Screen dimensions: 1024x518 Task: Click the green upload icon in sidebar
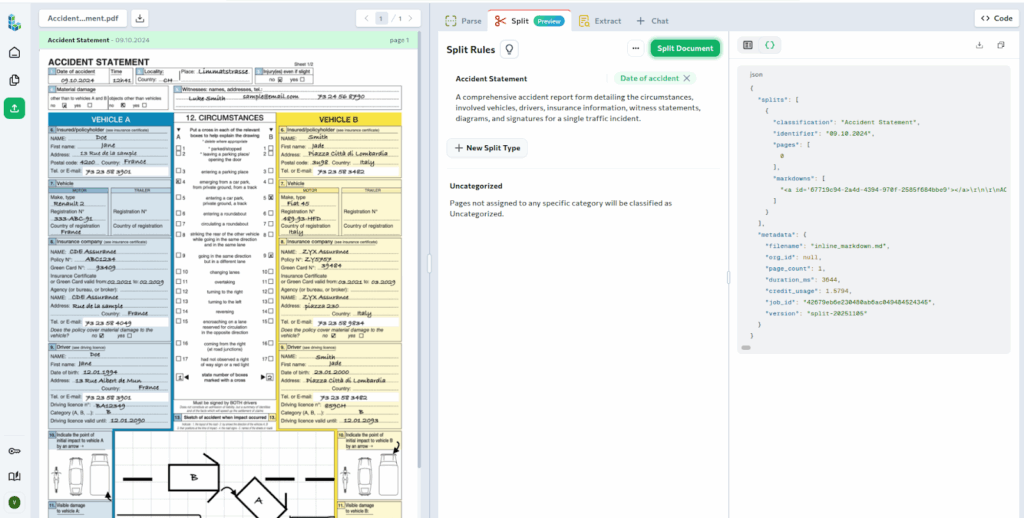click(x=14, y=108)
